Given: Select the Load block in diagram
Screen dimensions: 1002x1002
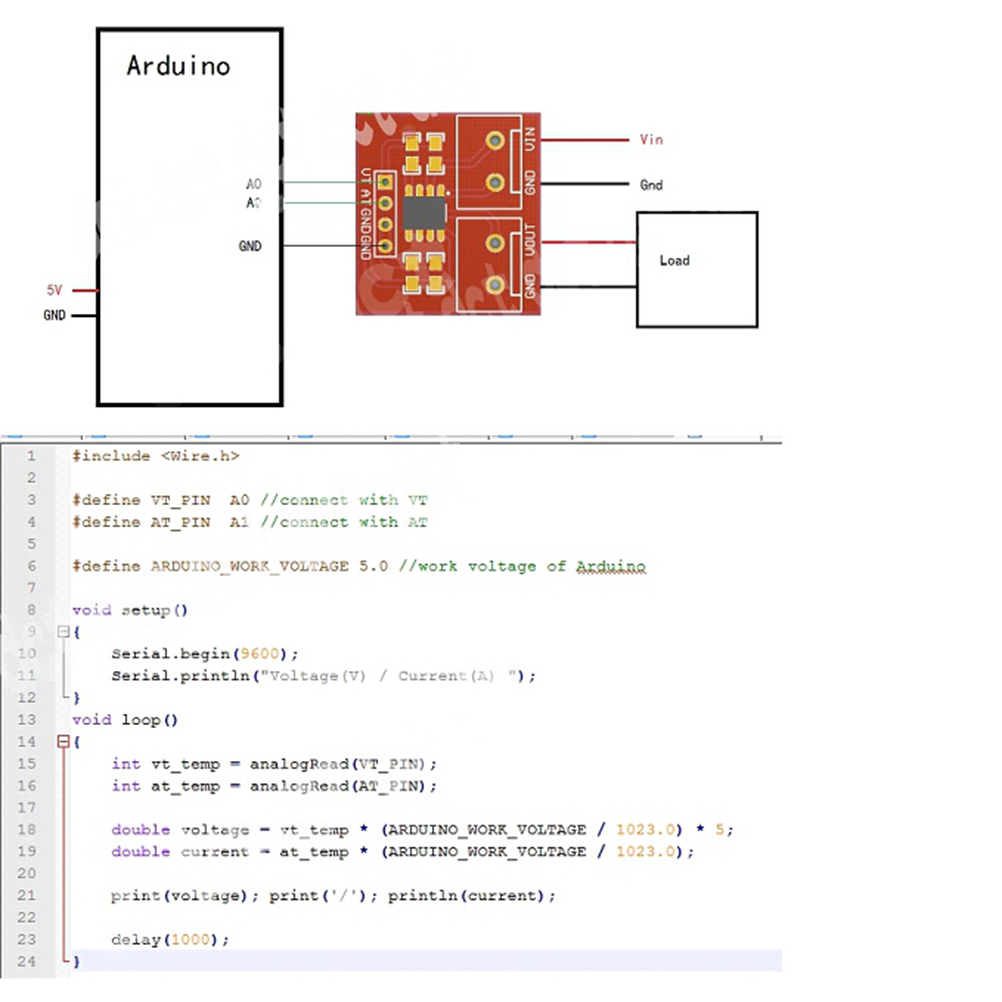Looking at the screenshot, I should click(x=697, y=268).
